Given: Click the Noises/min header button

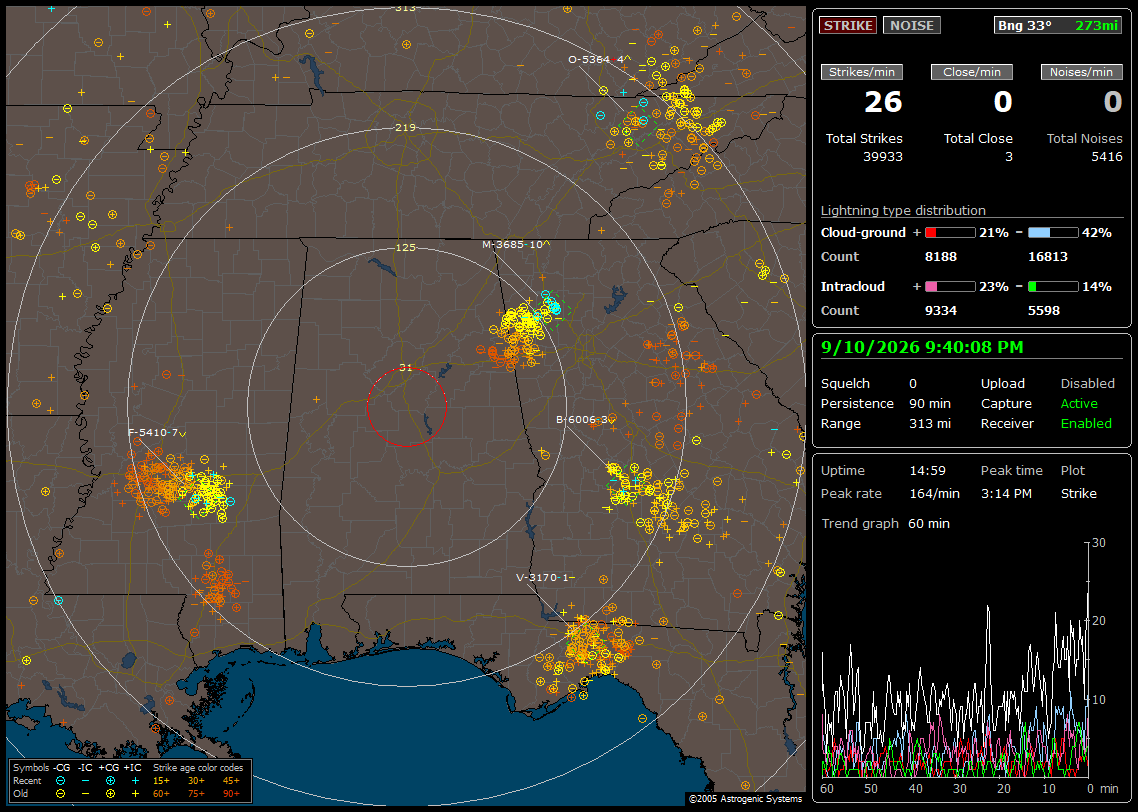Looking at the screenshot, I should 1081,72.
